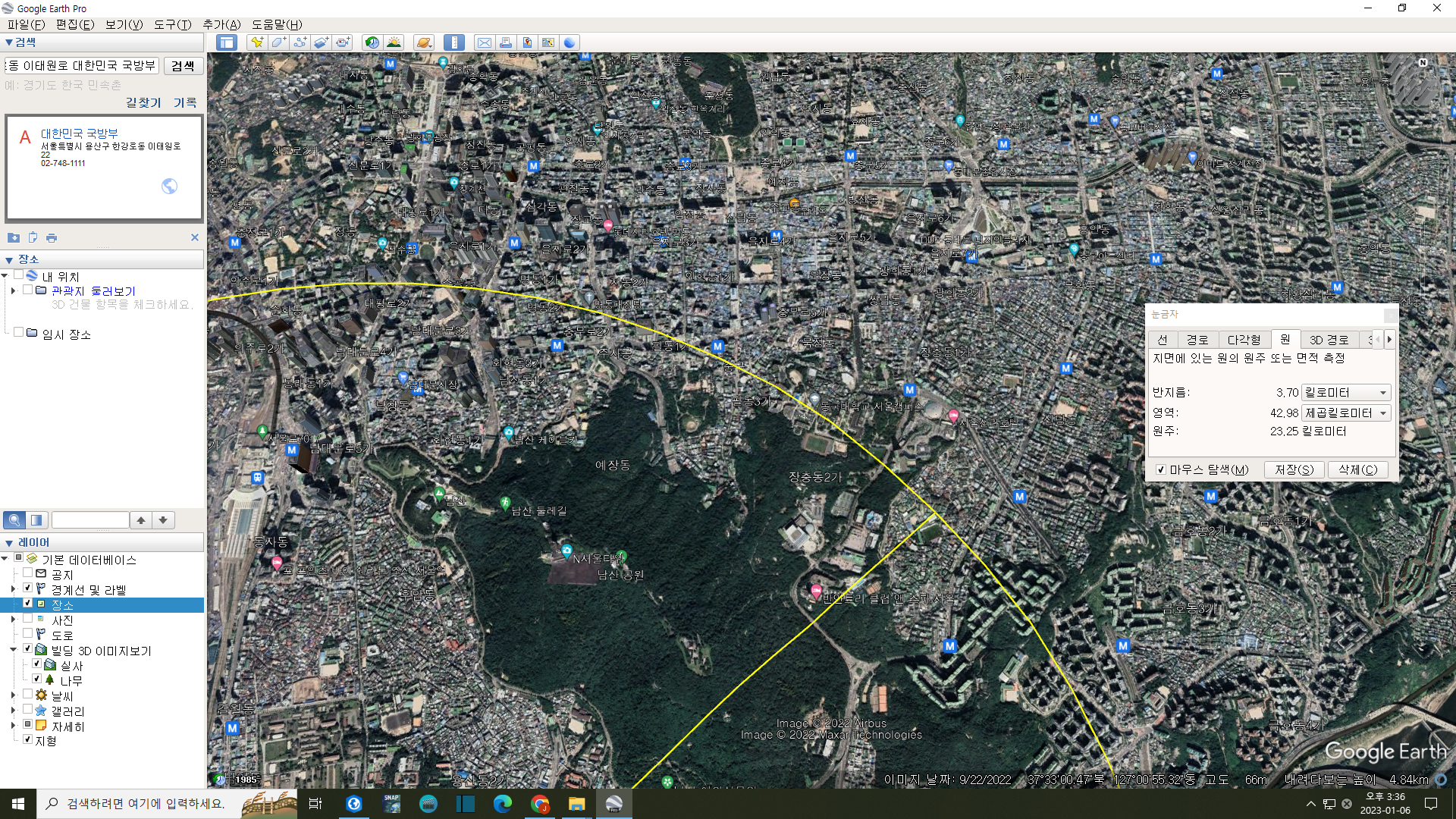Click the Email envelope toolbar icon
The width and height of the screenshot is (1456, 819).
(x=484, y=42)
